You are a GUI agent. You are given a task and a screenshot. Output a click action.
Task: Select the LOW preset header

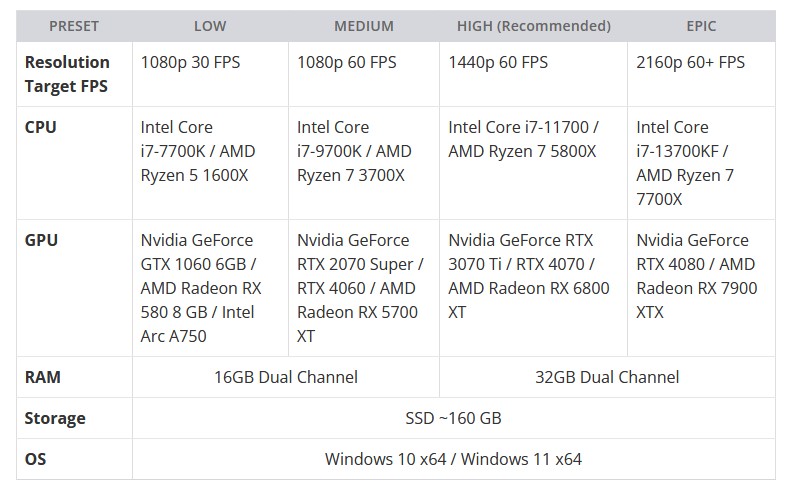[210, 26]
